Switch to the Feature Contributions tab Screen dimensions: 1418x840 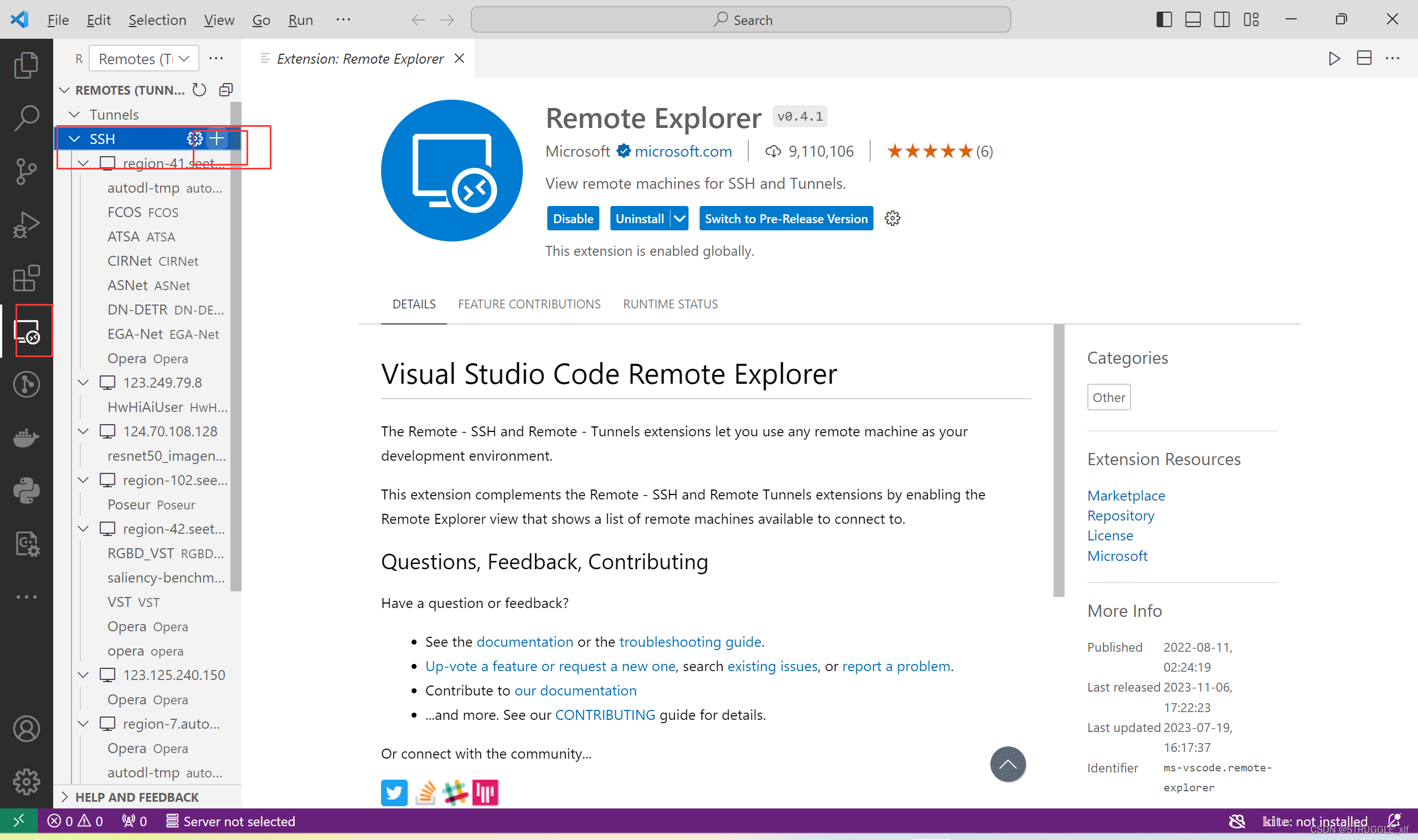(529, 304)
